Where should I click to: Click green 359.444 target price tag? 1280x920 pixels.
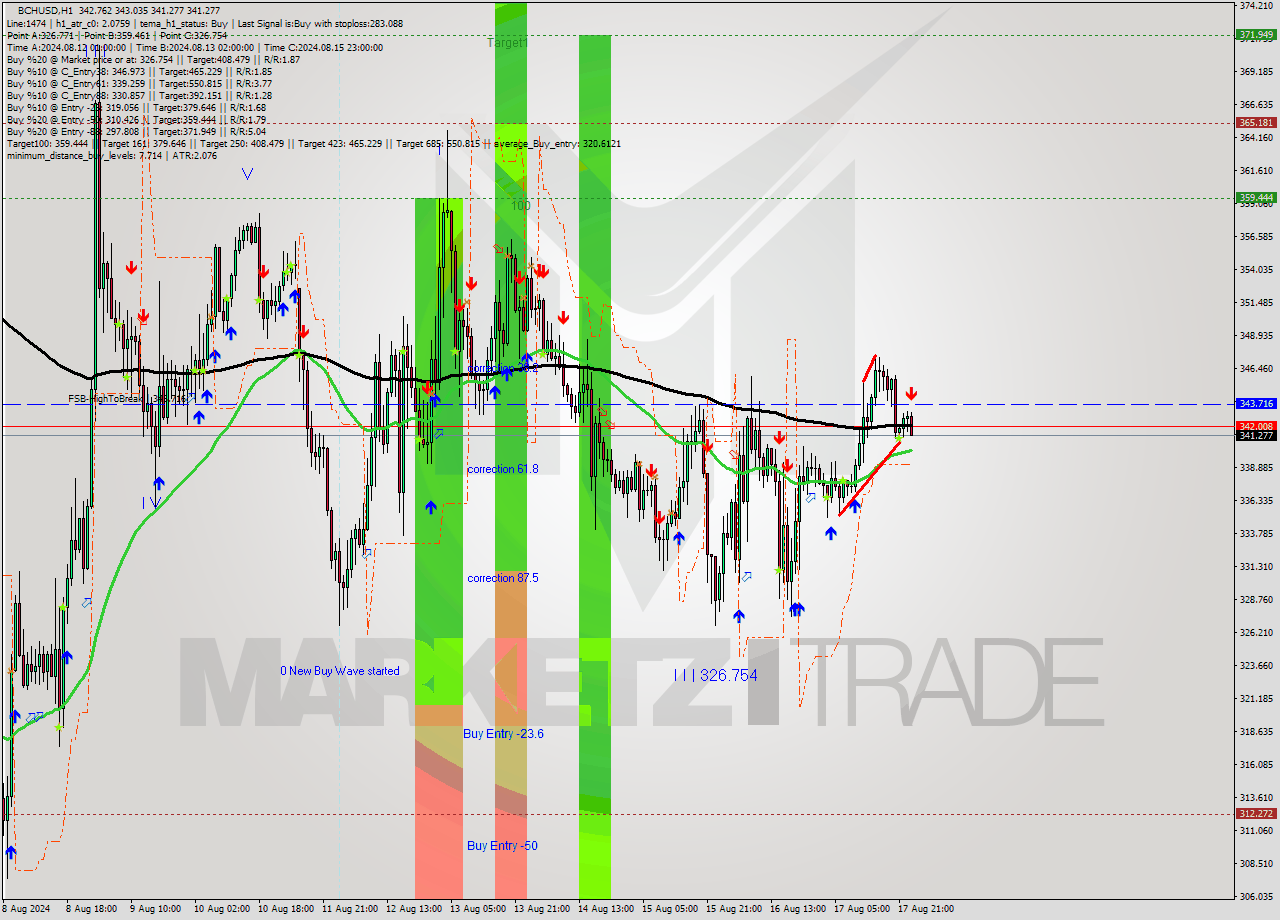1256,198
